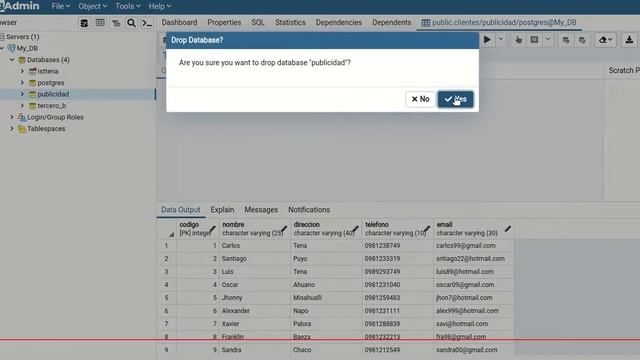Click the Stop square toolbar icon
The image size is (640, 360).
point(534,40)
